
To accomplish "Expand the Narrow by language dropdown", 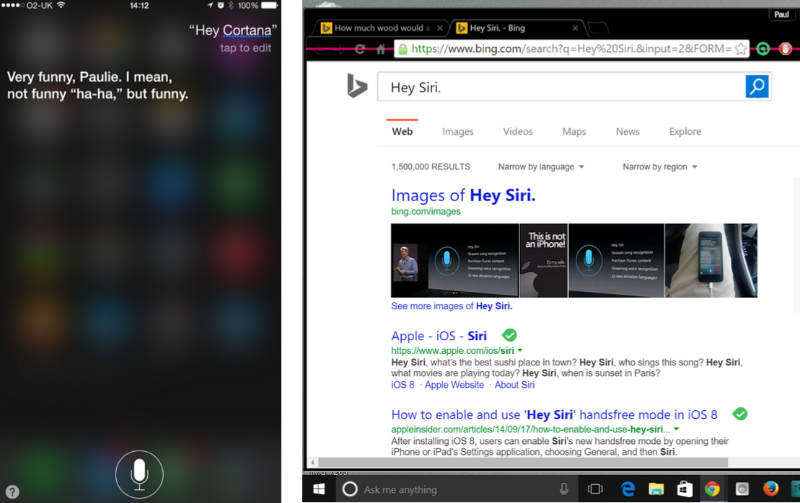I will [541, 166].
